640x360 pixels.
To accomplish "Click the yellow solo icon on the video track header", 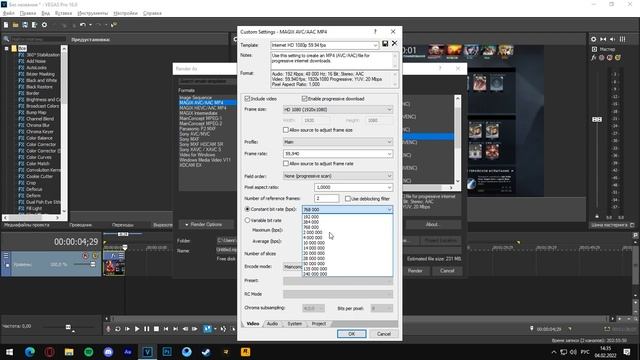I will point(95,256).
